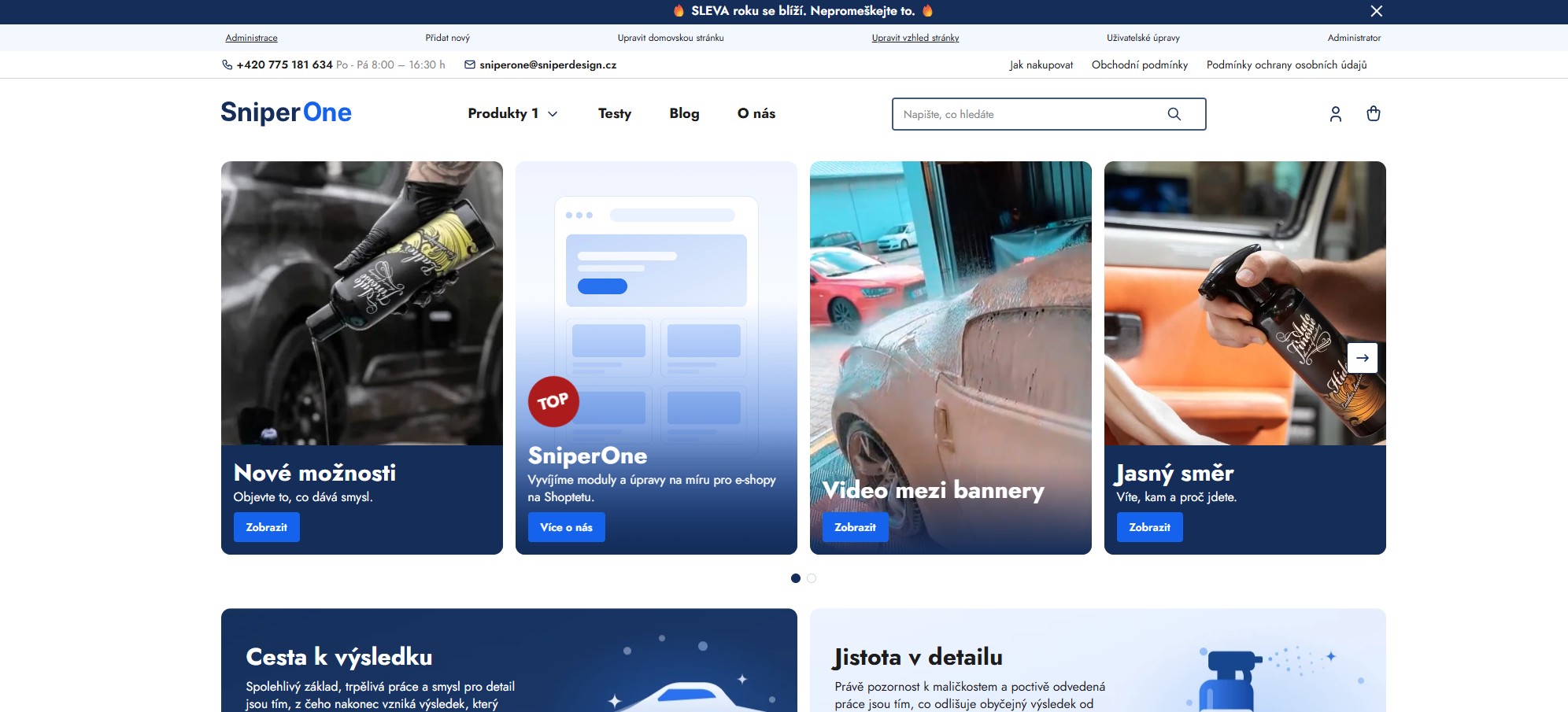Image resolution: width=1568 pixels, height=712 pixels.
Task: Open the O nás menu item
Action: coord(756,113)
